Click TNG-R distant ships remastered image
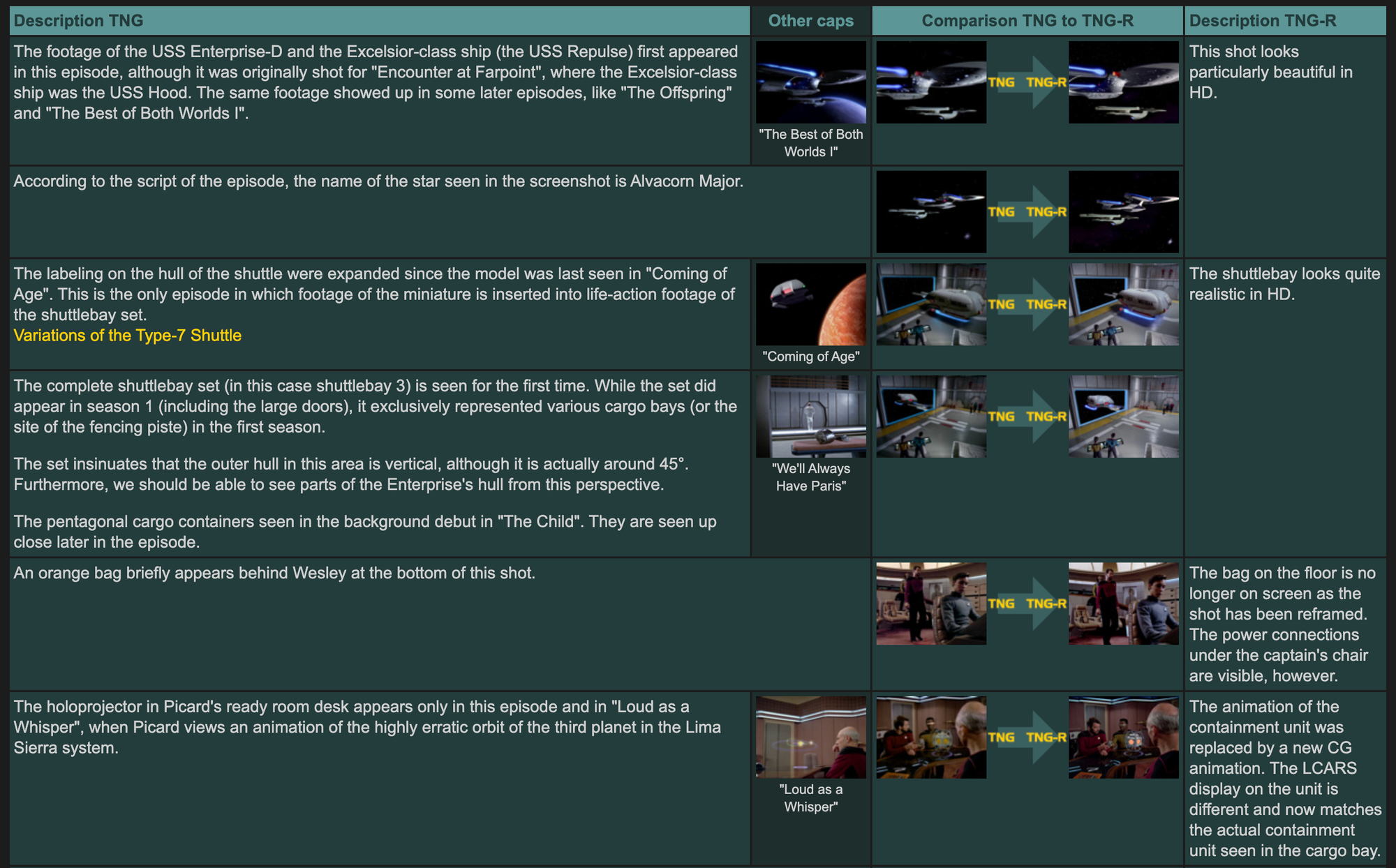Viewport: 1396px width, 868px height. coord(1123,211)
